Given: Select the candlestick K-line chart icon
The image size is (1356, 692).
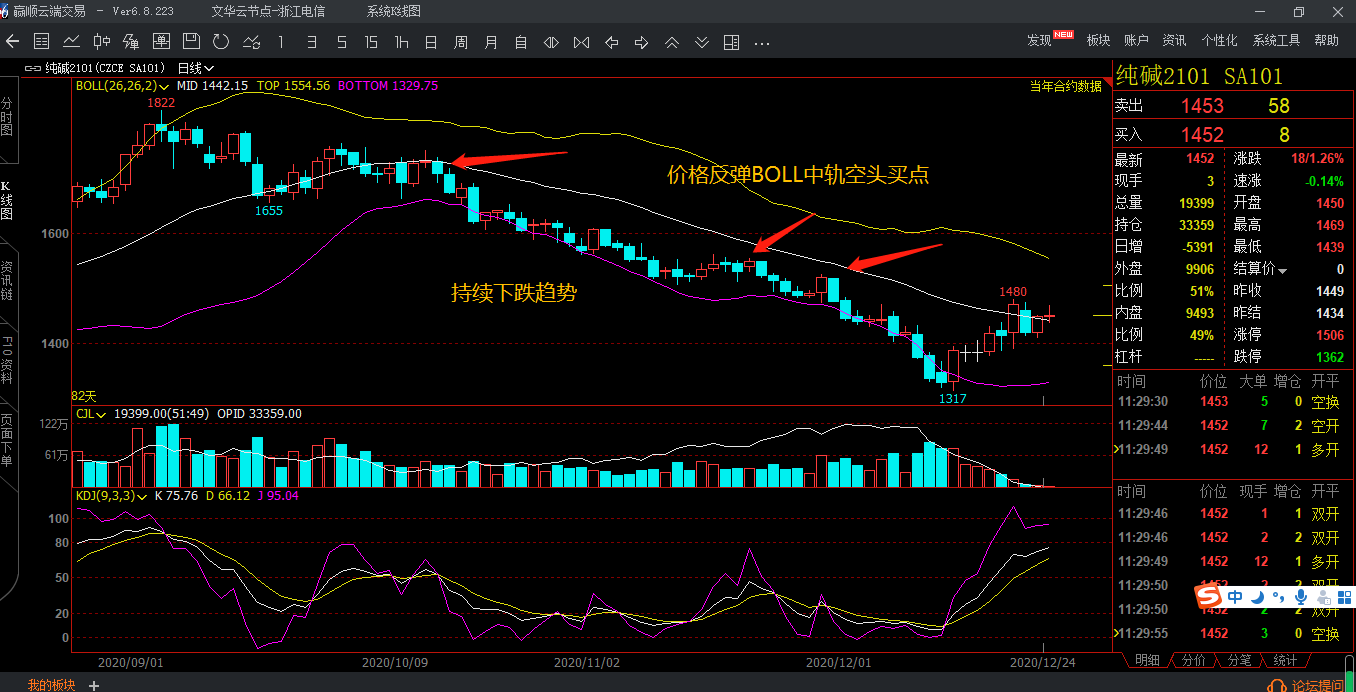Looking at the screenshot, I should pos(101,42).
